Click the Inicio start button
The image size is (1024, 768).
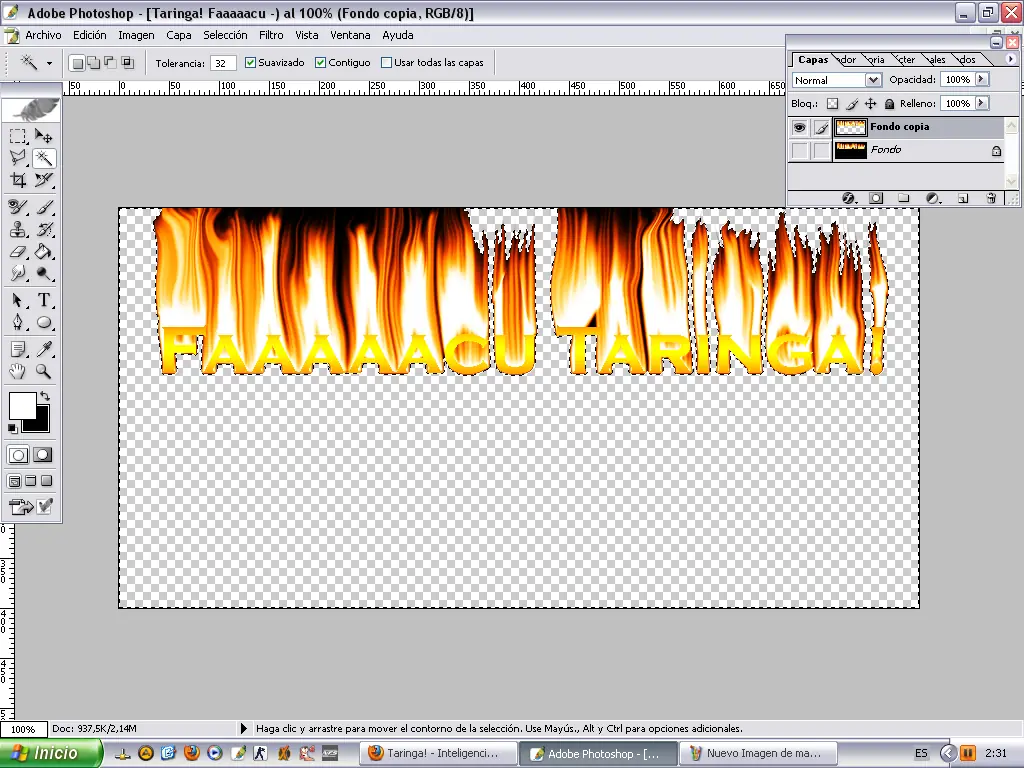coord(50,753)
